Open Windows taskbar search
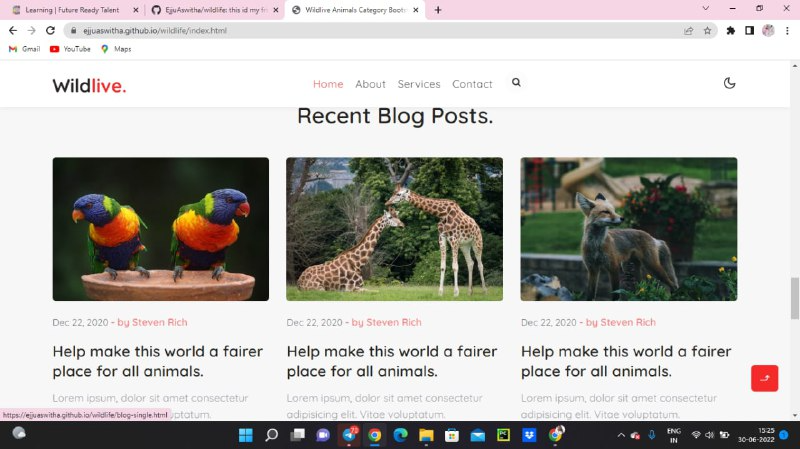 tap(271, 435)
